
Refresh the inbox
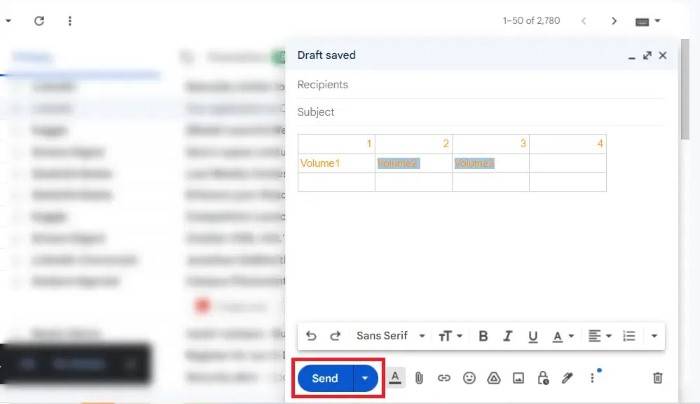39,20
